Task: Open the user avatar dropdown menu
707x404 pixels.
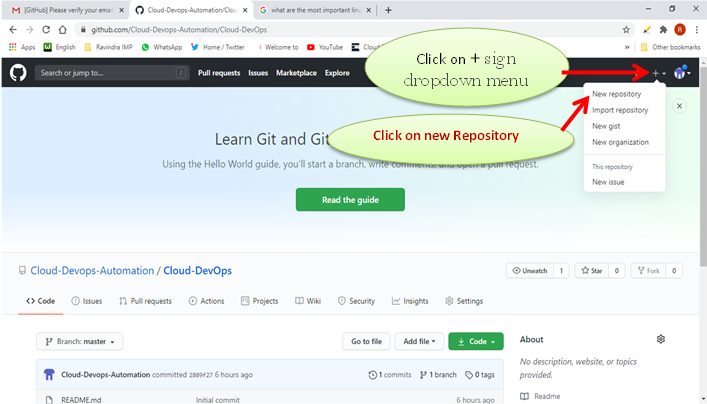Action: point(682,72)
